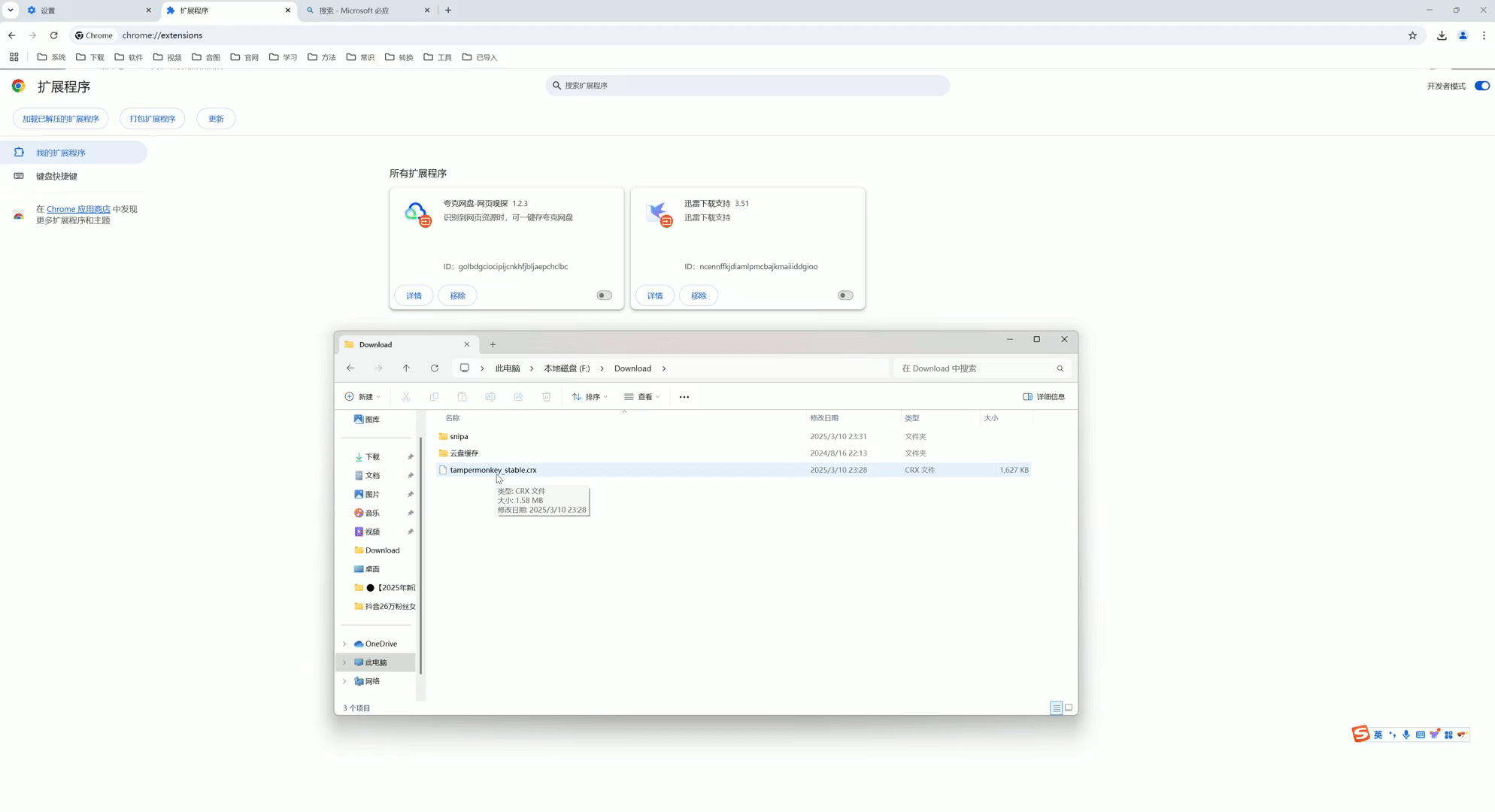Select the tampermonkey_stable.crx file

pyautogui.click(x=493, y=470)
